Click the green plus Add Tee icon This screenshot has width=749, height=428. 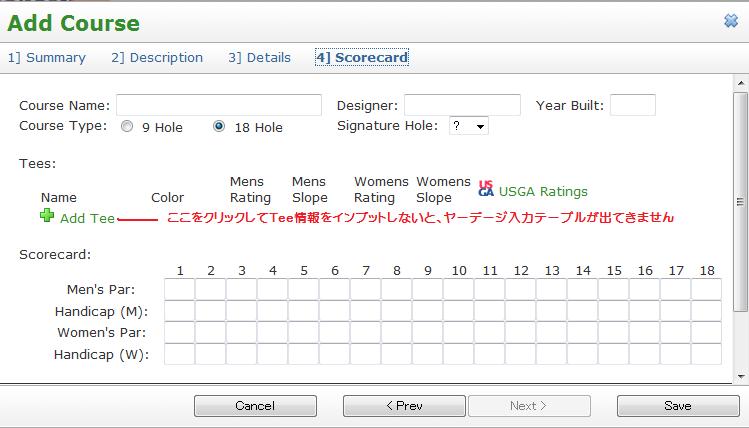tap(47, 216)
